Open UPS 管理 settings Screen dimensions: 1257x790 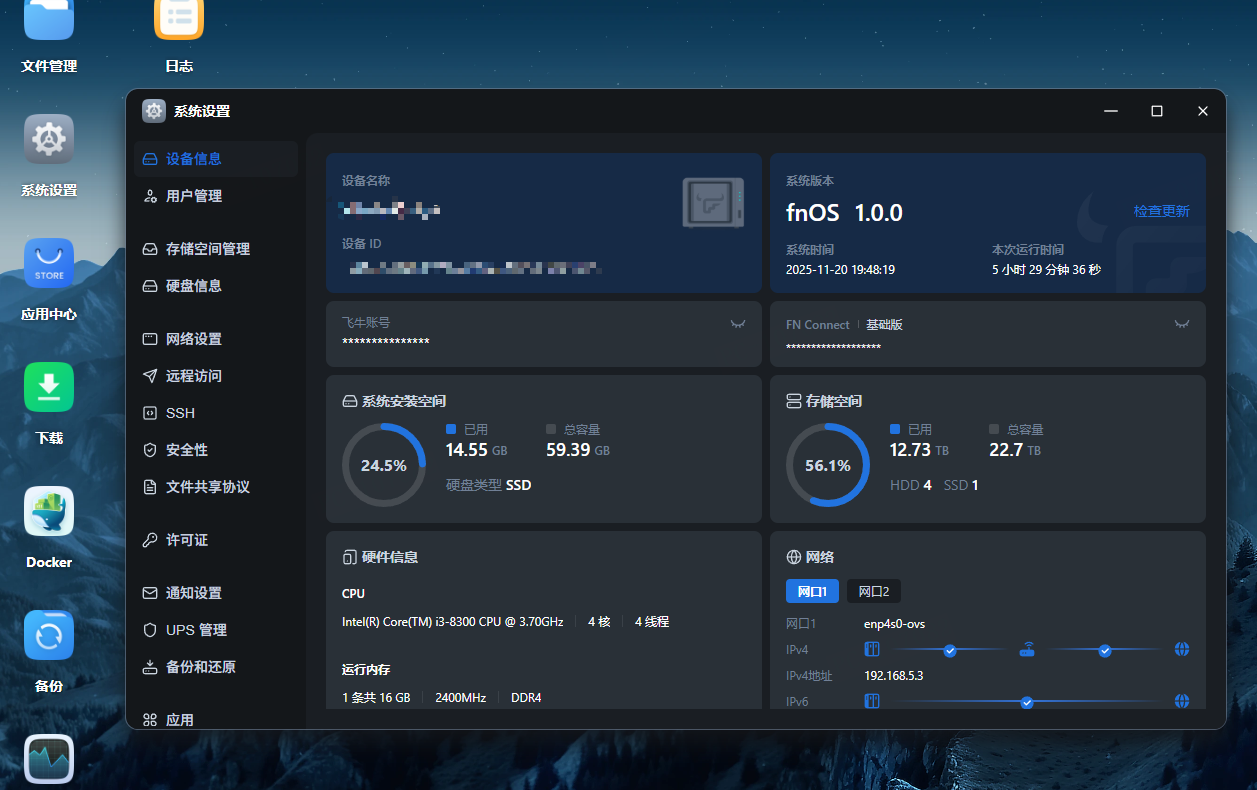click(x=196, y=630)
